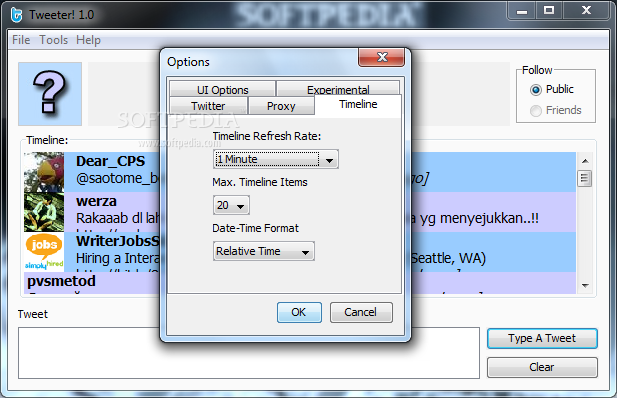Minimize the Tweeter window
Screen dimensions: 617x398
tap(522, 11)
